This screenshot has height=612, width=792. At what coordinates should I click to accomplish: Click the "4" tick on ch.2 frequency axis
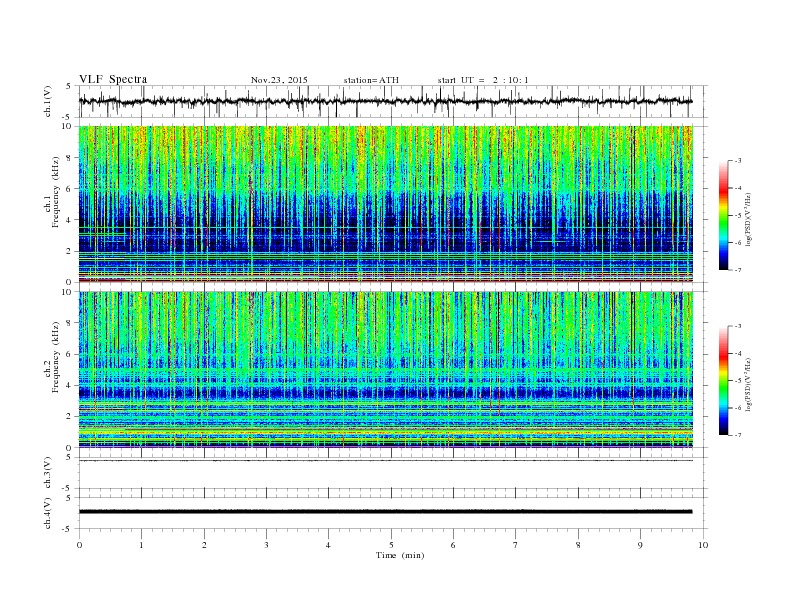[x=70, y=385]
